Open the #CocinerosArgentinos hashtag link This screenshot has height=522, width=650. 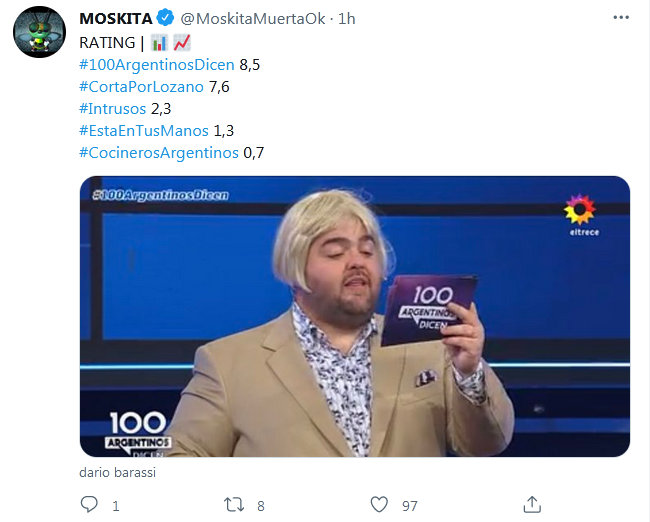pos(159,153)
